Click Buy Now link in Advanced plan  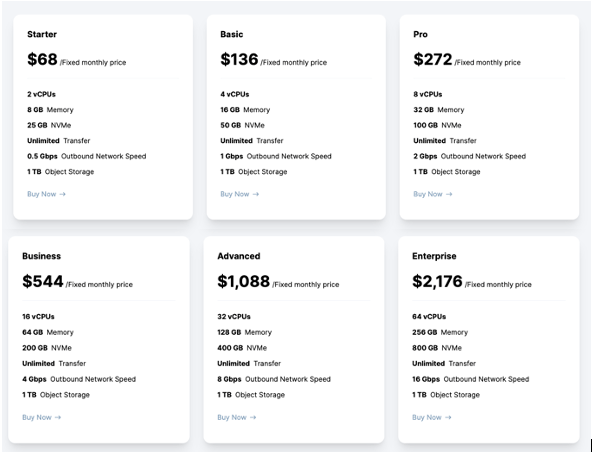(236, 417)
